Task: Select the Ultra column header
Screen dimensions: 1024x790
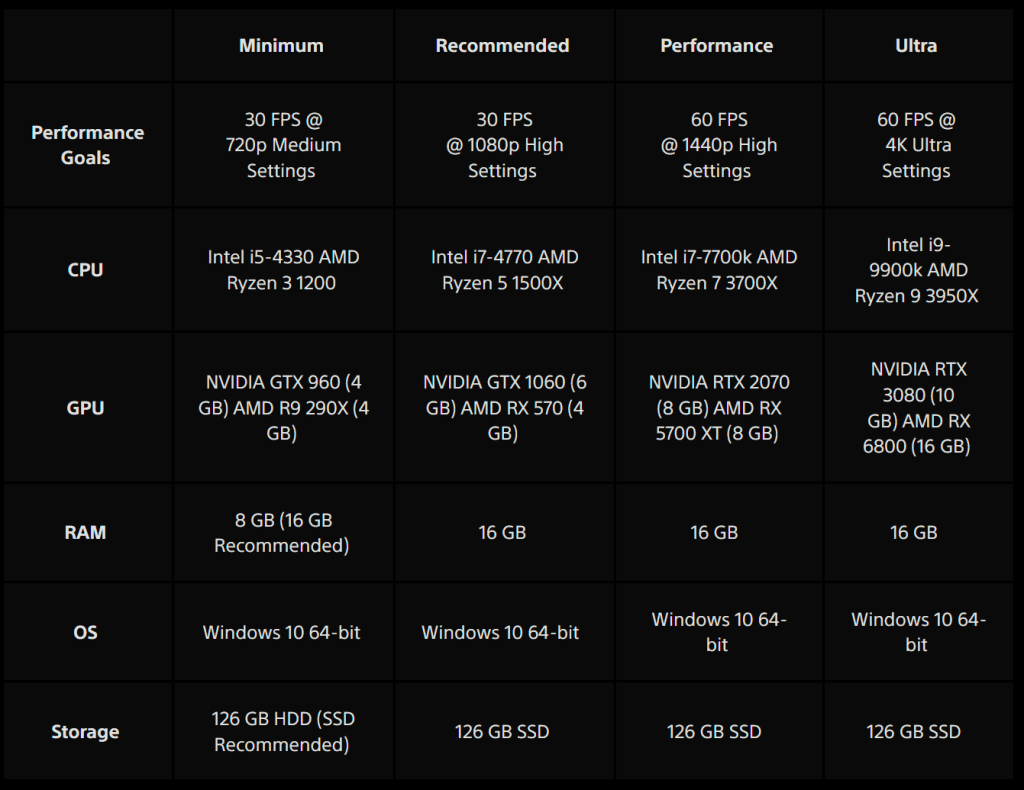Action: [x=916, y=45]
